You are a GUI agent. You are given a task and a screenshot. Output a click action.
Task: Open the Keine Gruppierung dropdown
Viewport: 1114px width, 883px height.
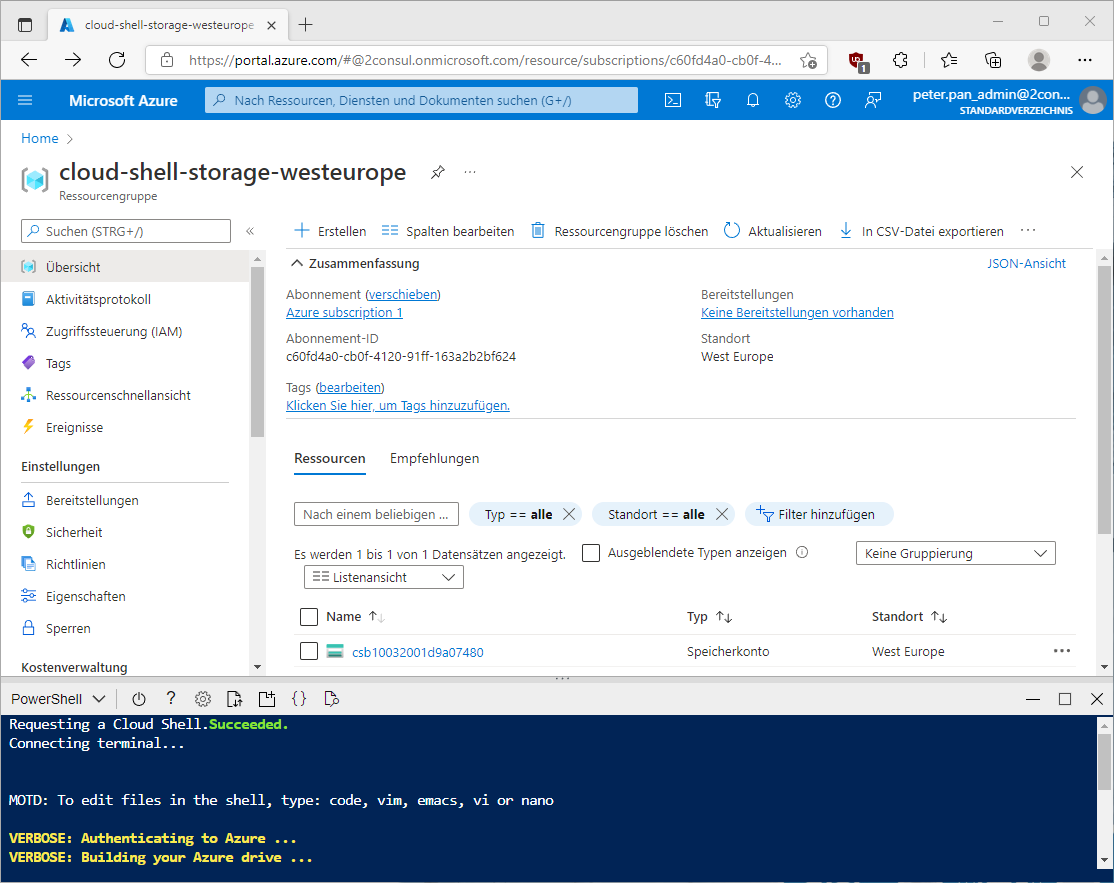[x=956, y=553]
